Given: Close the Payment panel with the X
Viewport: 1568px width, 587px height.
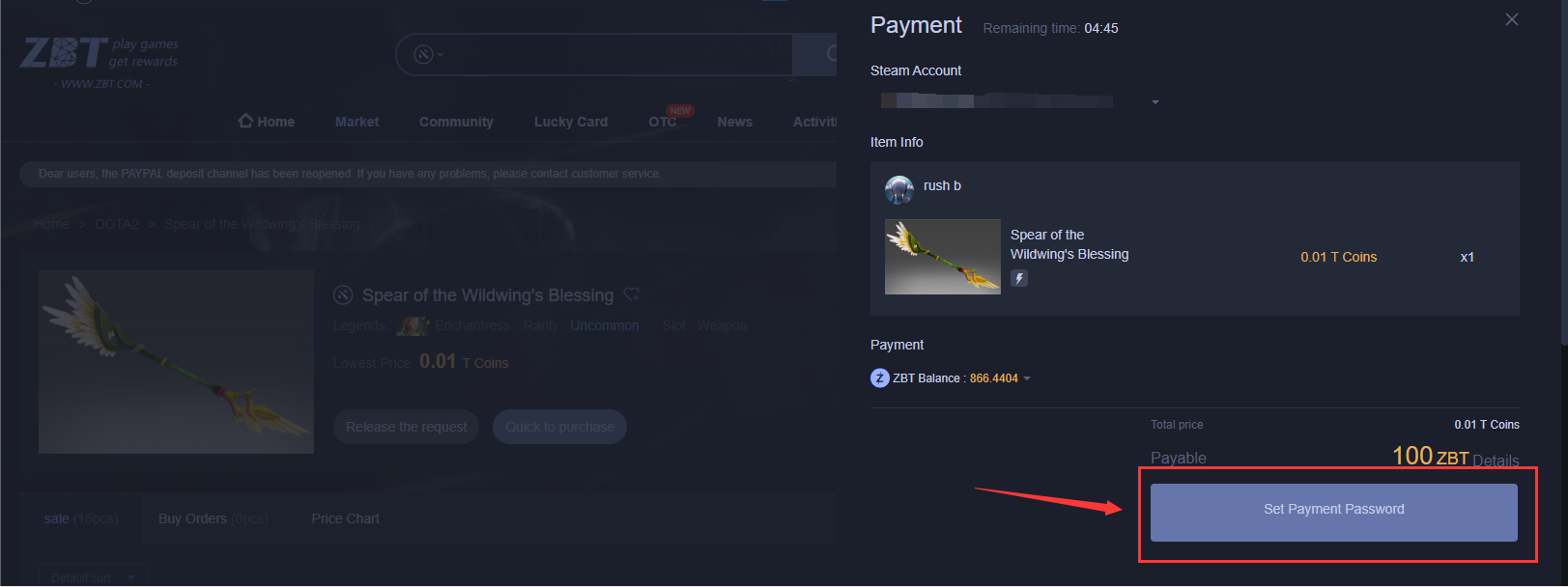Looking at the screenshot, I should tap(1512, 19).
